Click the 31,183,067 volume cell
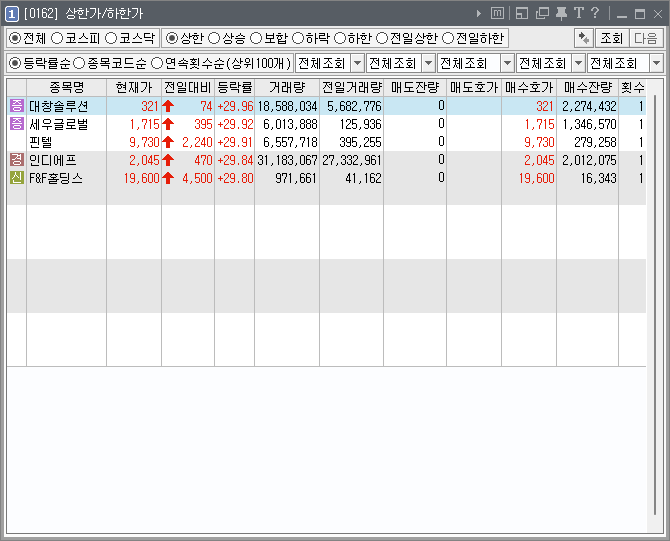Viewport: 670px width, 541px height. (287, 160)
